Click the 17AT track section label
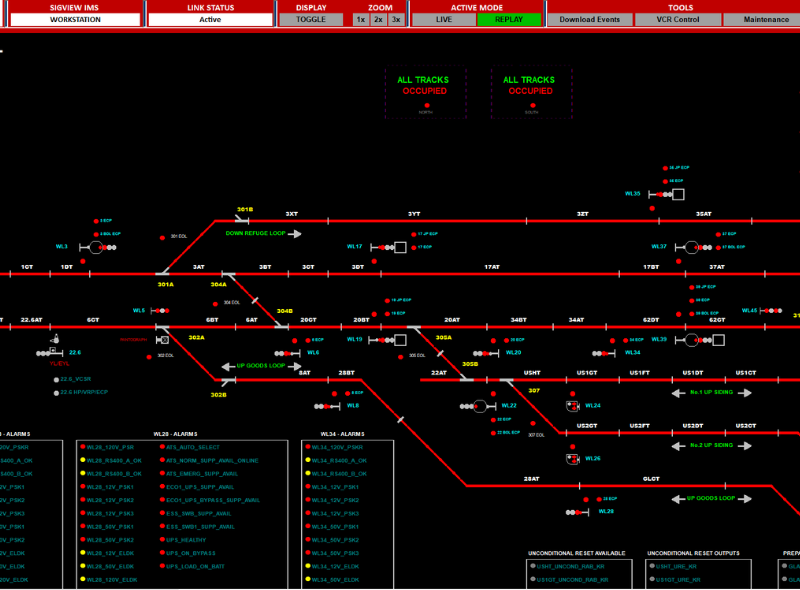The width and height of the screenshot is (800, 590). click(x=492, y=267)
